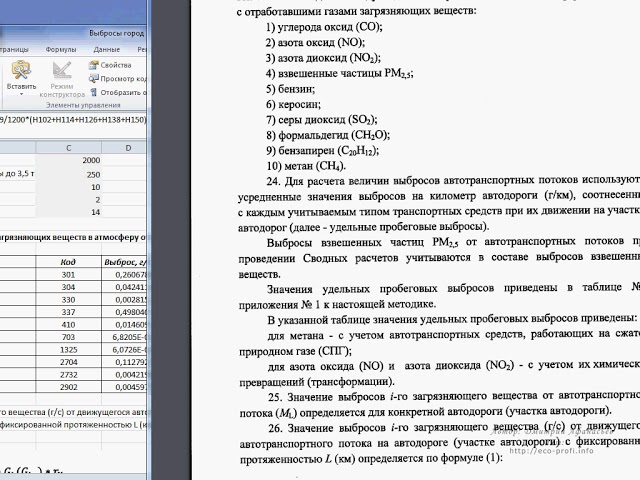Select code cell 304
Image resolution: width=640 pixels, height=480 pixels.
(x=68, y=287)
